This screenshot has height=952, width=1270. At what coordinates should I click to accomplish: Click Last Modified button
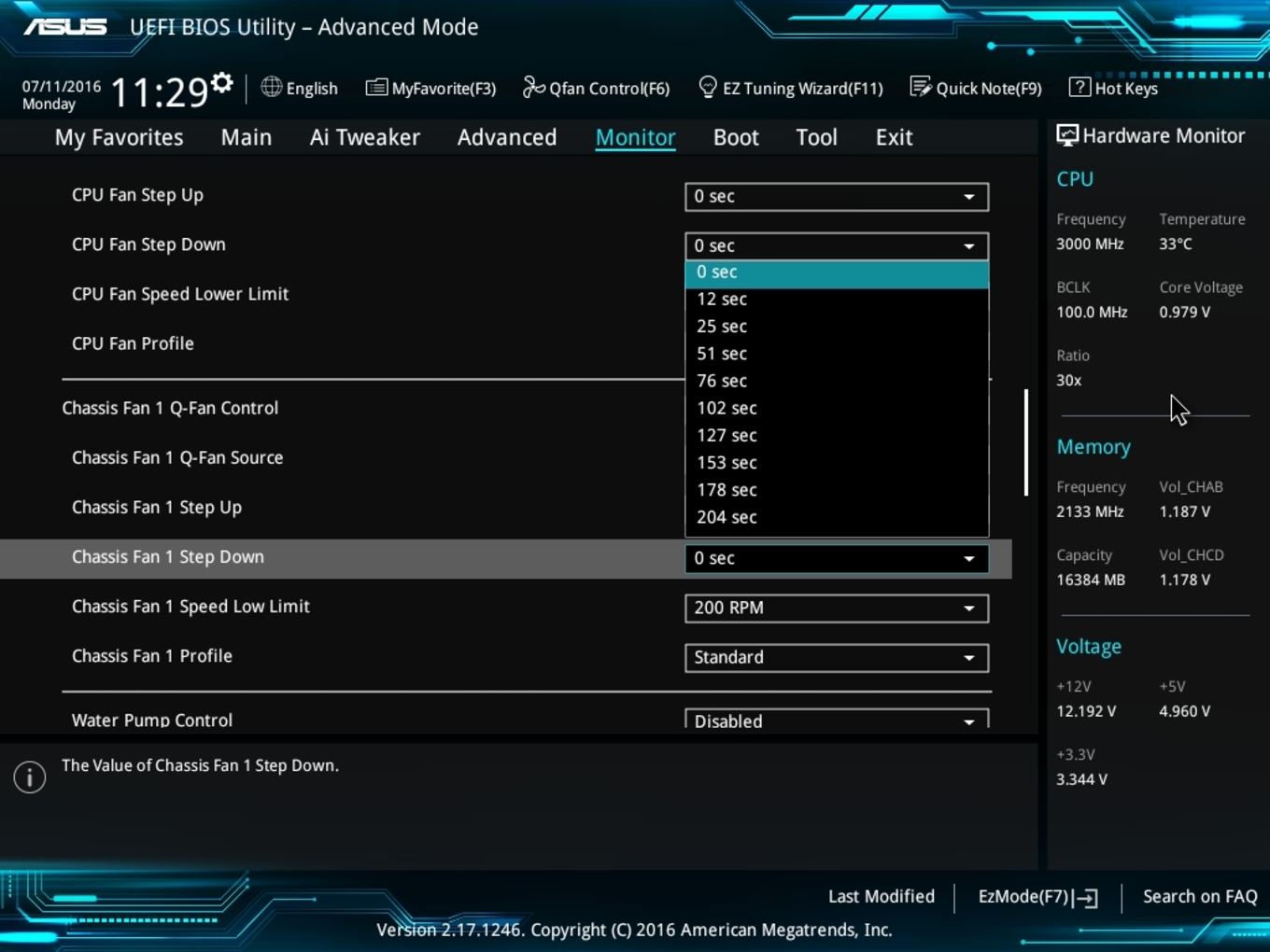point(881,897)
